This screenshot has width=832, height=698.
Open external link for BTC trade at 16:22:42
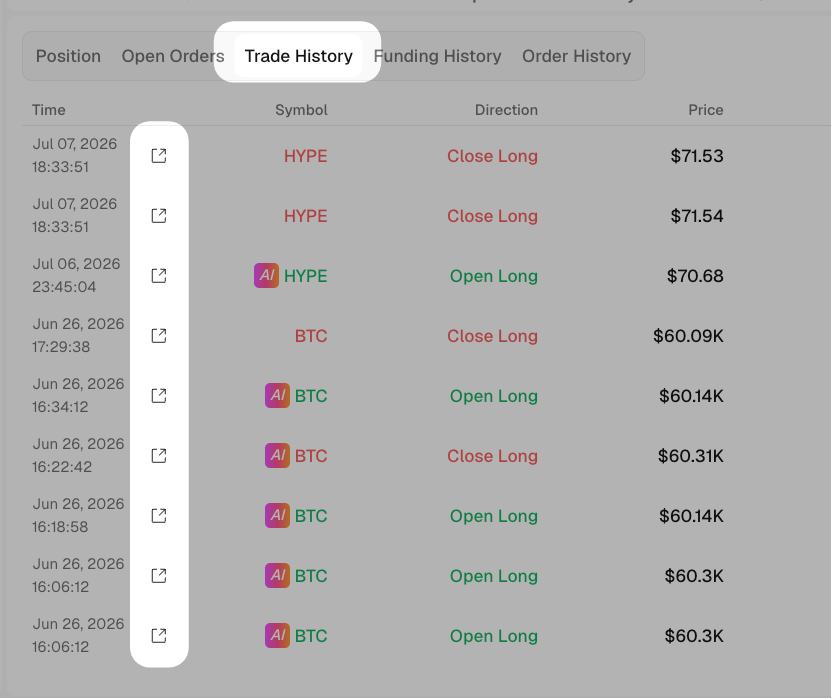tap(159, 455)
